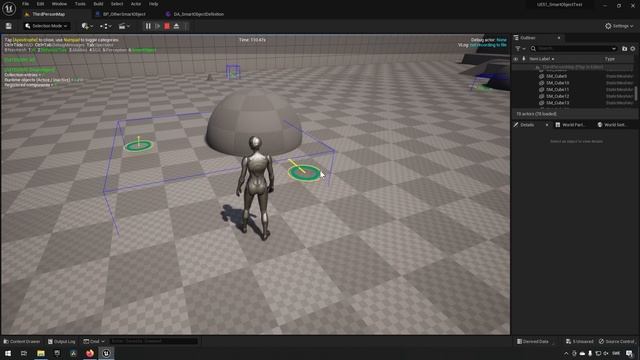Open the Cmd console type dropdown
The height and width of the screenshot is (360, 640).
click(x=94, y=342)
